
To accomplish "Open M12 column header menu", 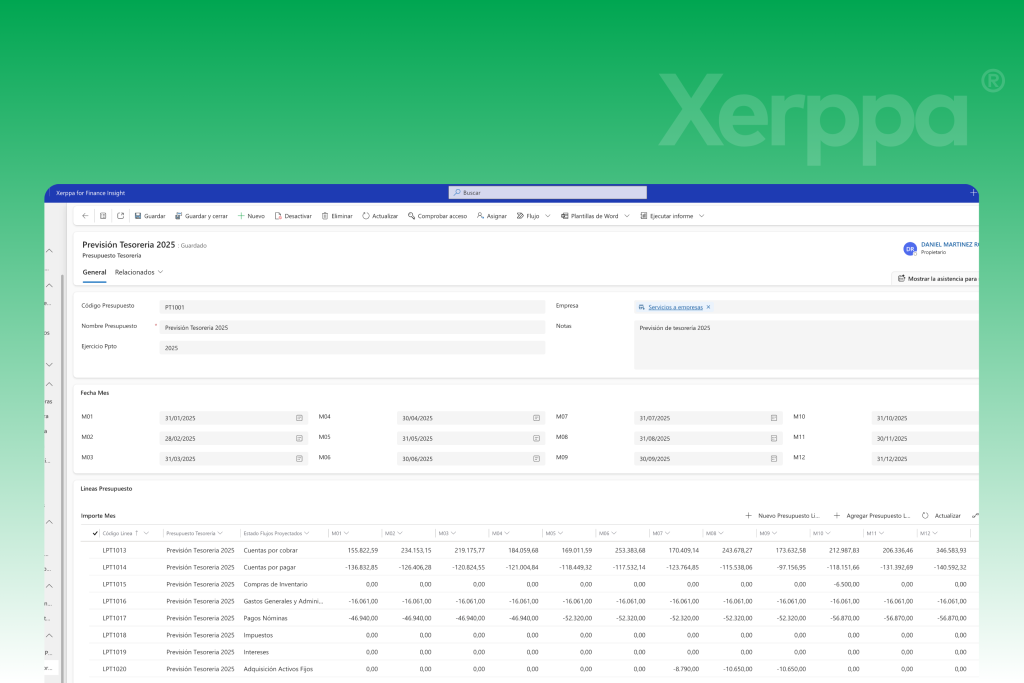I will tap(929, 533).
